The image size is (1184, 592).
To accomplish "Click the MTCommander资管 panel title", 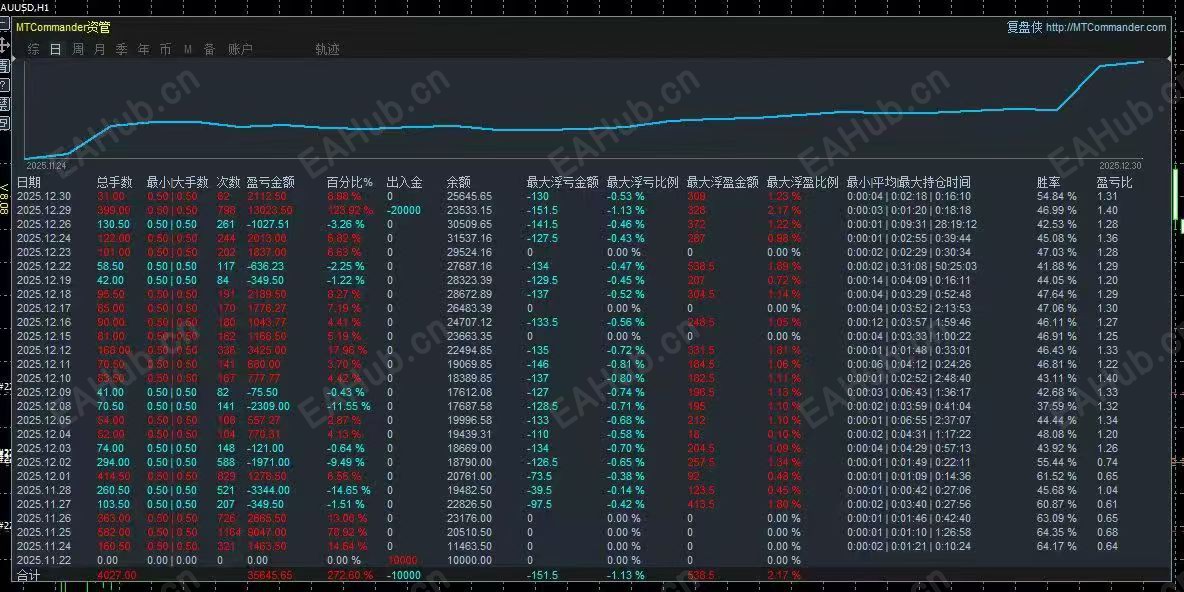I will pyautogui.click(x=63, y=27).
